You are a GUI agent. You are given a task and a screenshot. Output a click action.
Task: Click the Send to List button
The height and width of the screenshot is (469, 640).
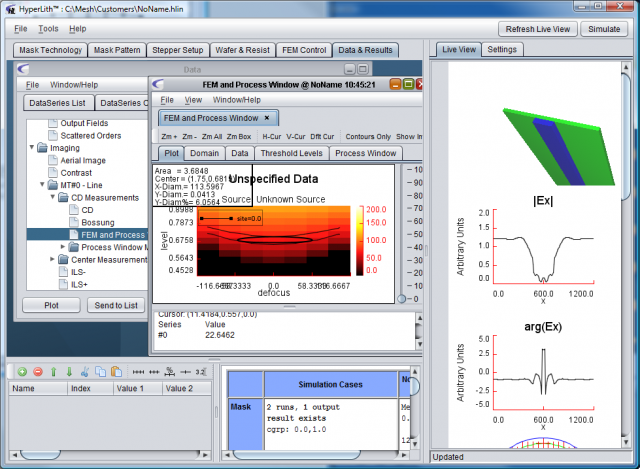pos(116,305)
